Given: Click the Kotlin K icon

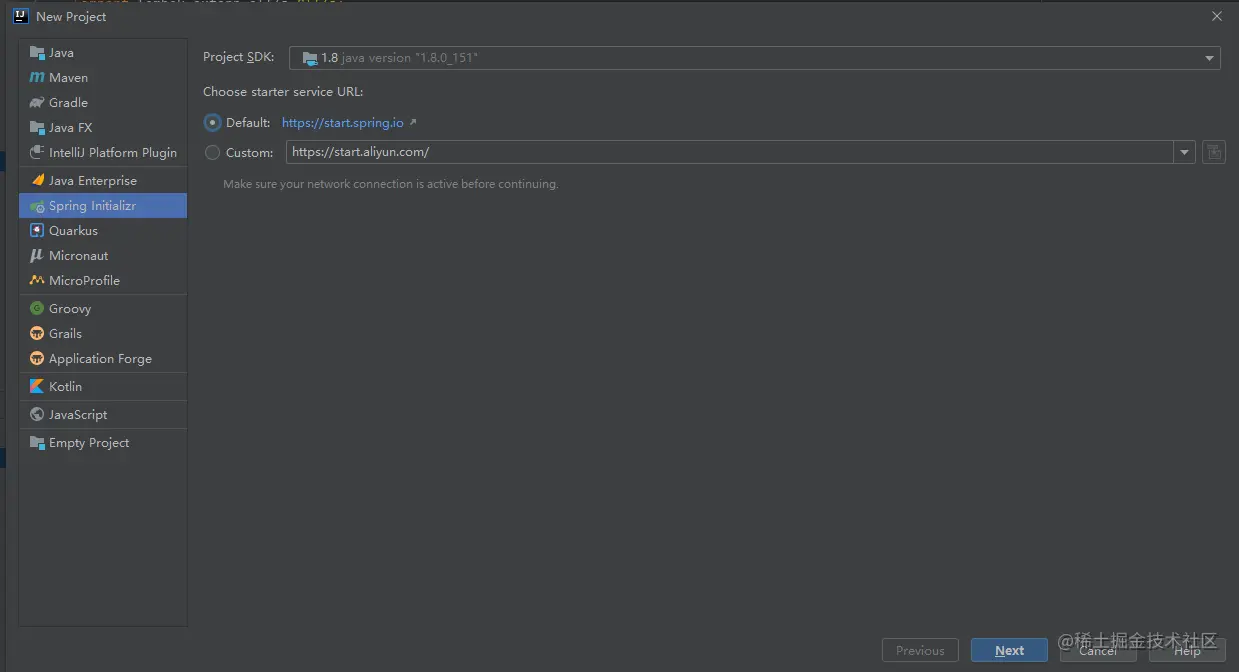Looking at the screenshot, I should tap(37, 387).
